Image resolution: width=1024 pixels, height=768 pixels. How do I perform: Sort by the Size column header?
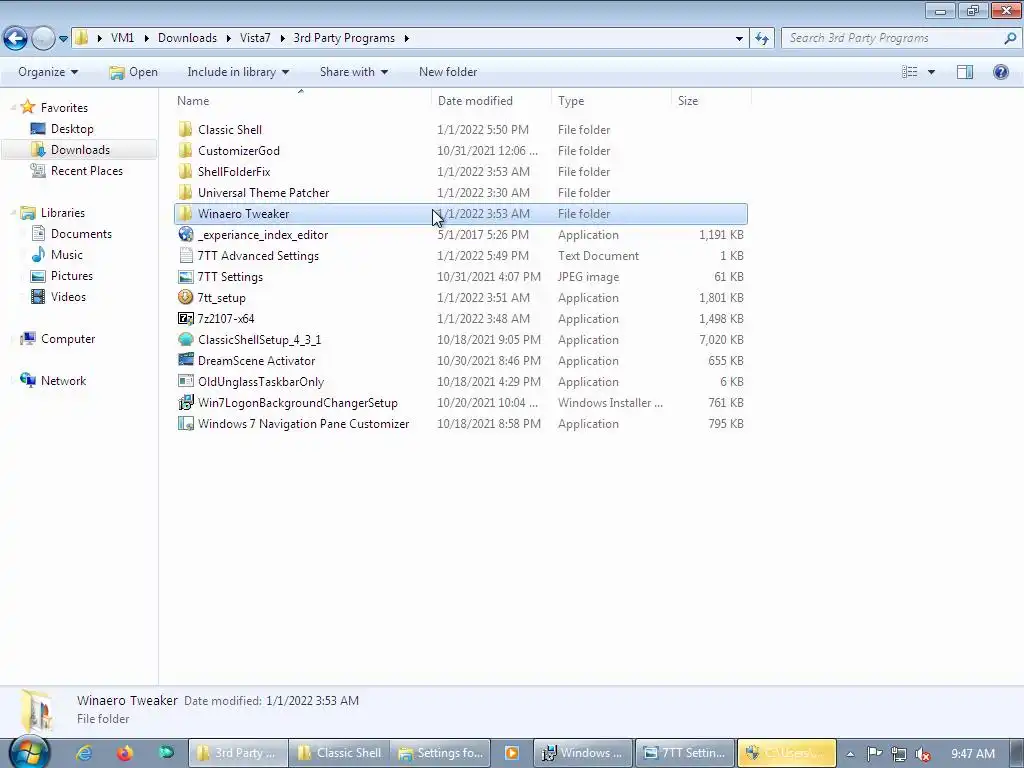pos(711,101)
